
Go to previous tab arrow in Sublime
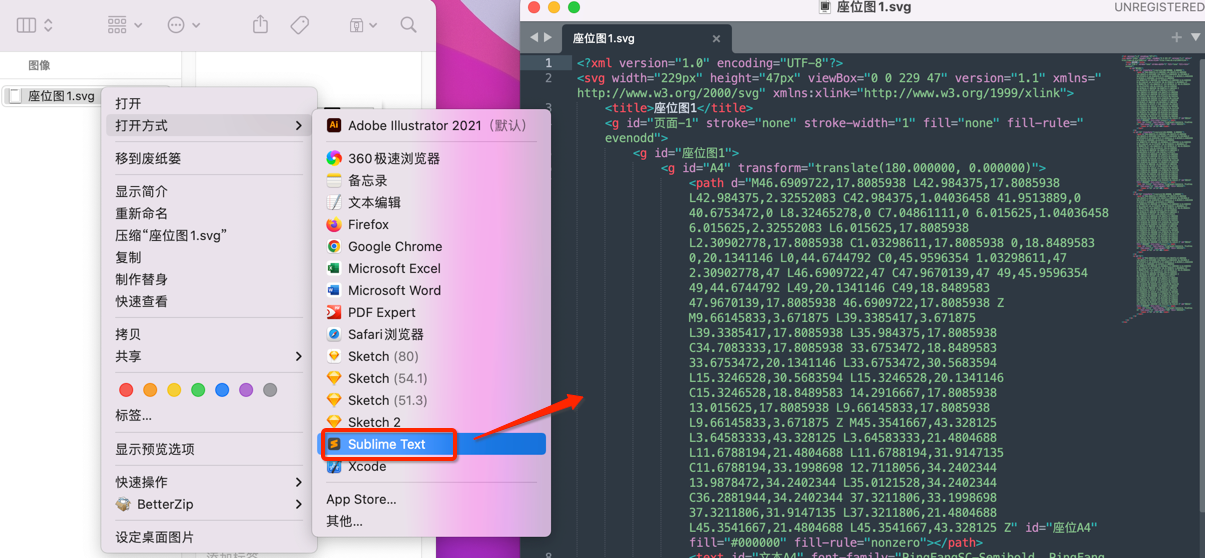click(534, 38)
